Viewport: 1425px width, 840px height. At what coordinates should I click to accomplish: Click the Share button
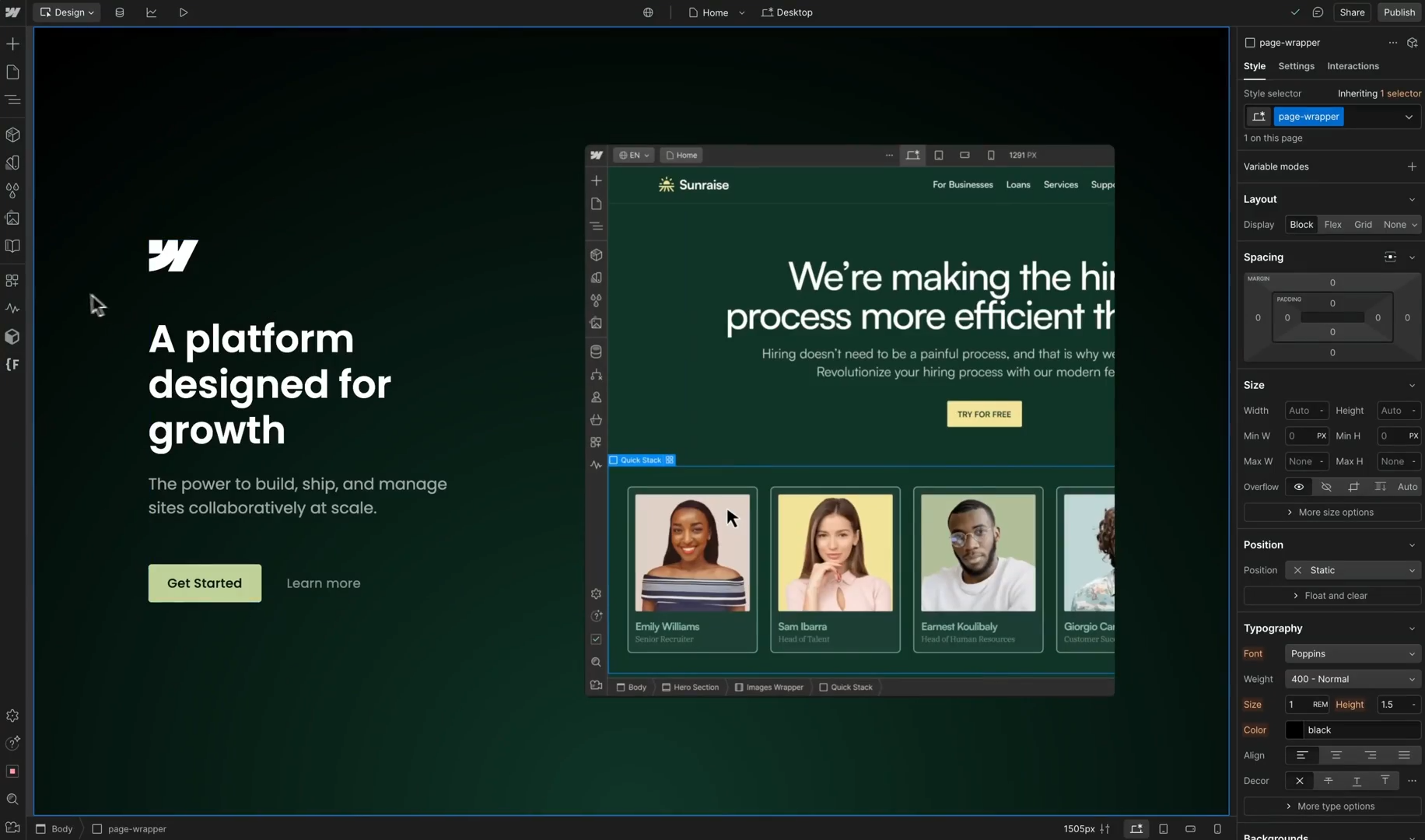click(x=1352, y=12)
